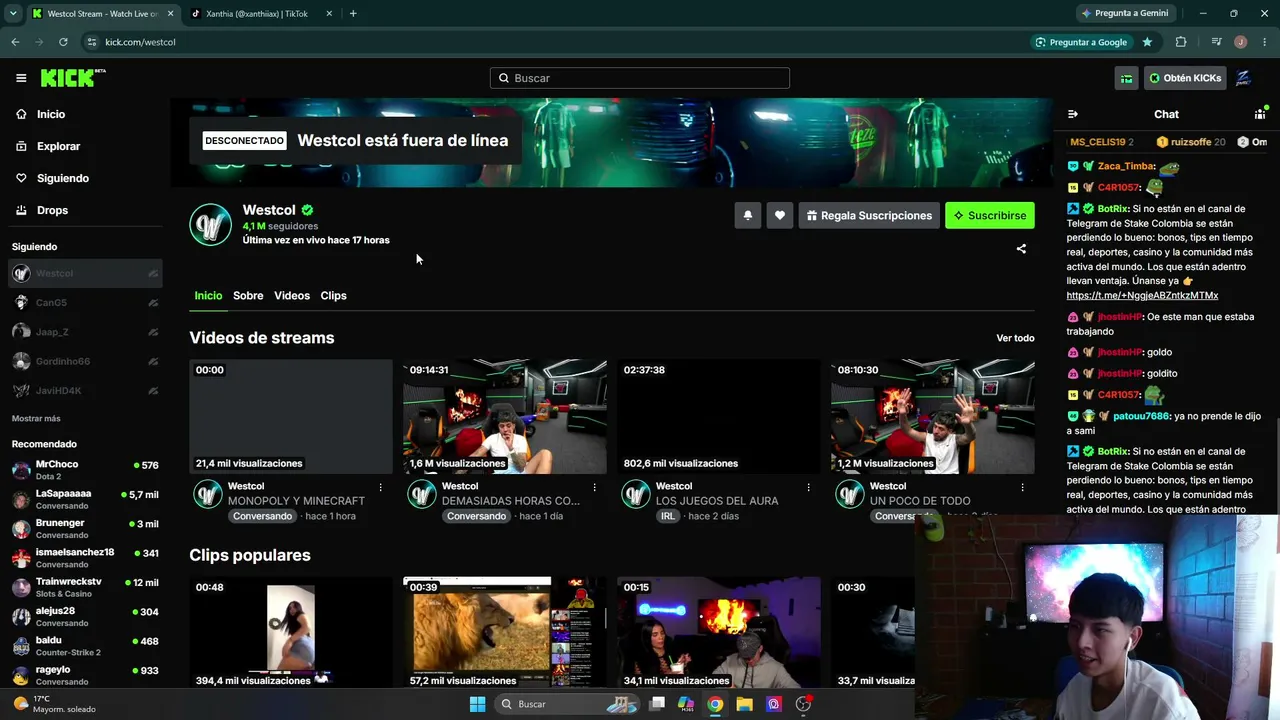Image resolution: width=1280 pixels, height=720 pixels.
Task: Open options menu for MONOPOLY Y MINECRAFT video
Action: tap(380, 487)
